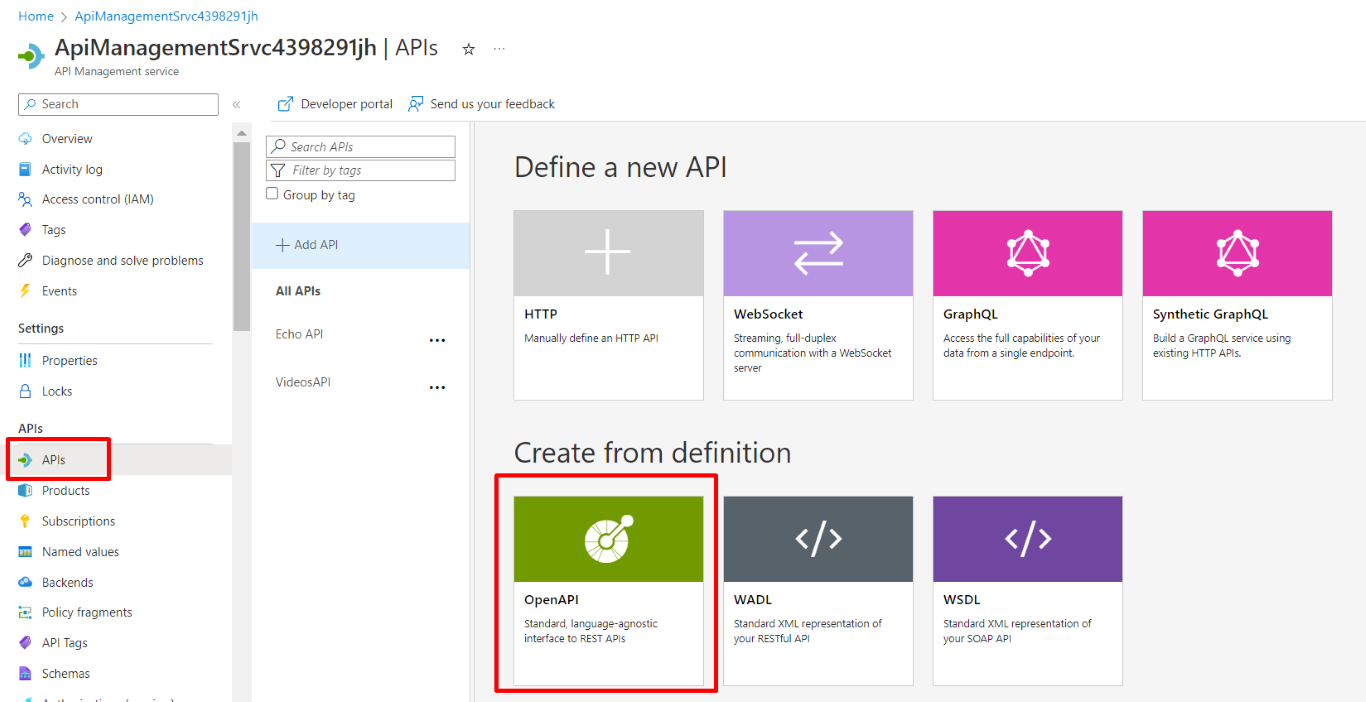Open Backends in sidebar
This screenshot has width=1366, height=702.
click(x=67, y=582)
